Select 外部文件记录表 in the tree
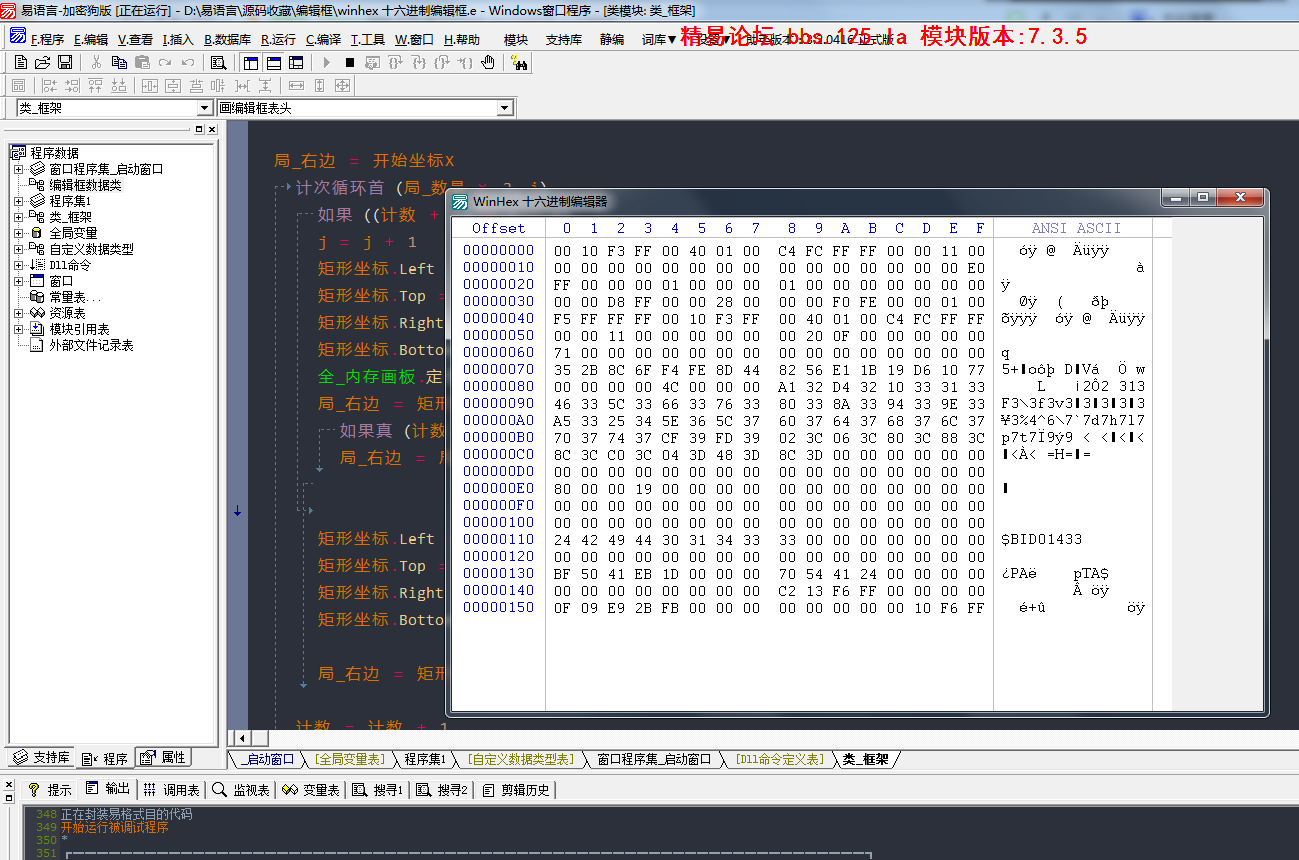1299x860 pixels. coord(91,345)
